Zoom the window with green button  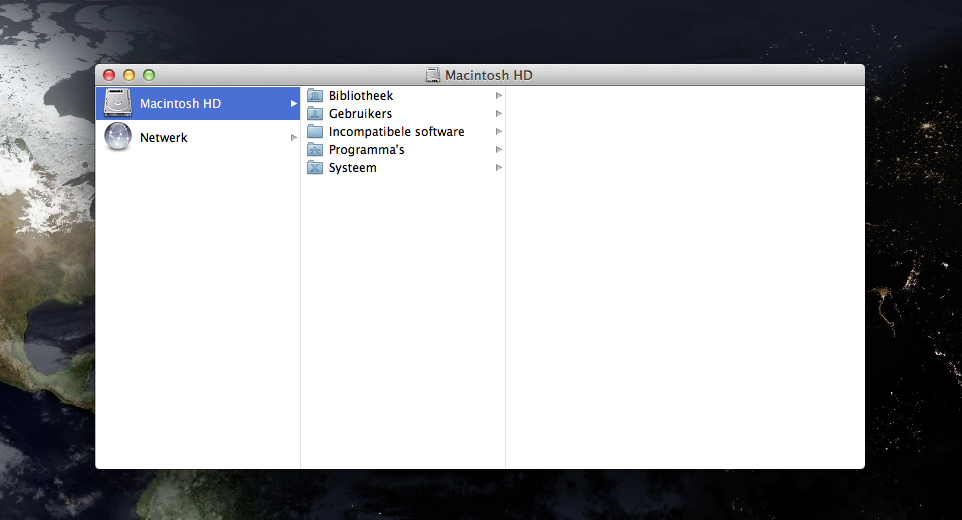[x=149, y=75]
